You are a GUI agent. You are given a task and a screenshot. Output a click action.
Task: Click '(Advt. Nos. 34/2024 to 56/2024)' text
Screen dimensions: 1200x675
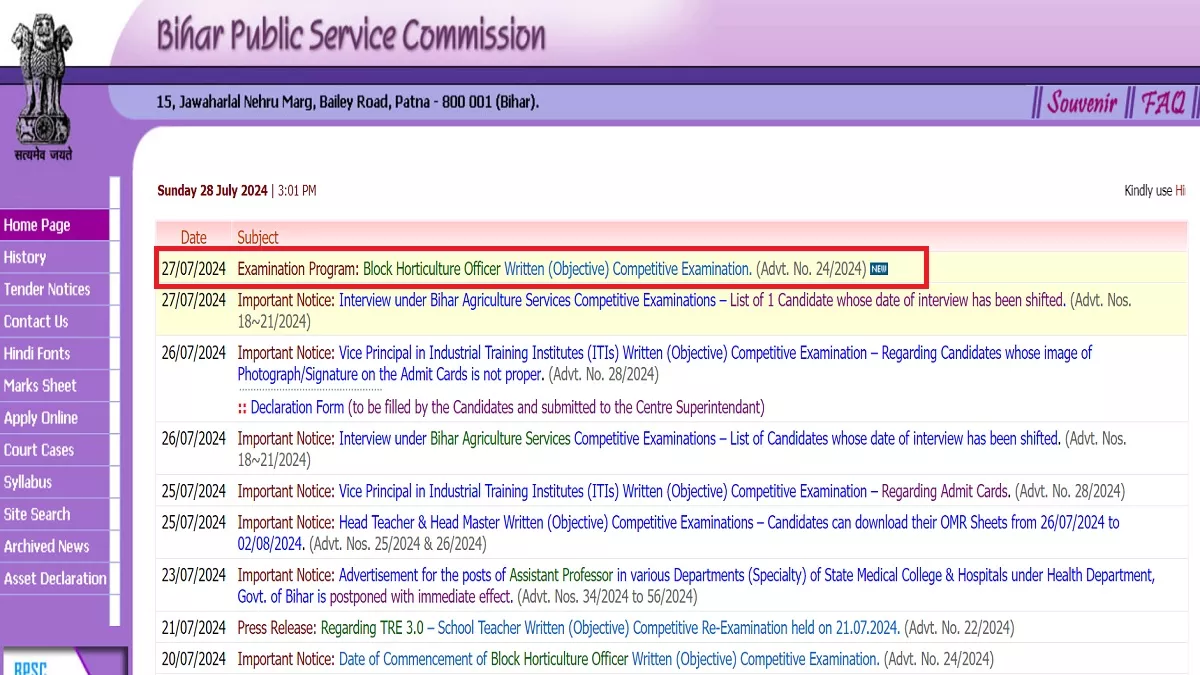(607, 596)
